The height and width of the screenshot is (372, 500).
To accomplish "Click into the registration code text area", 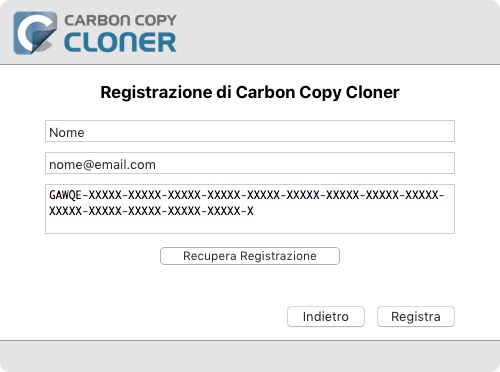I will pyautogui.click(x=250, y=209).
